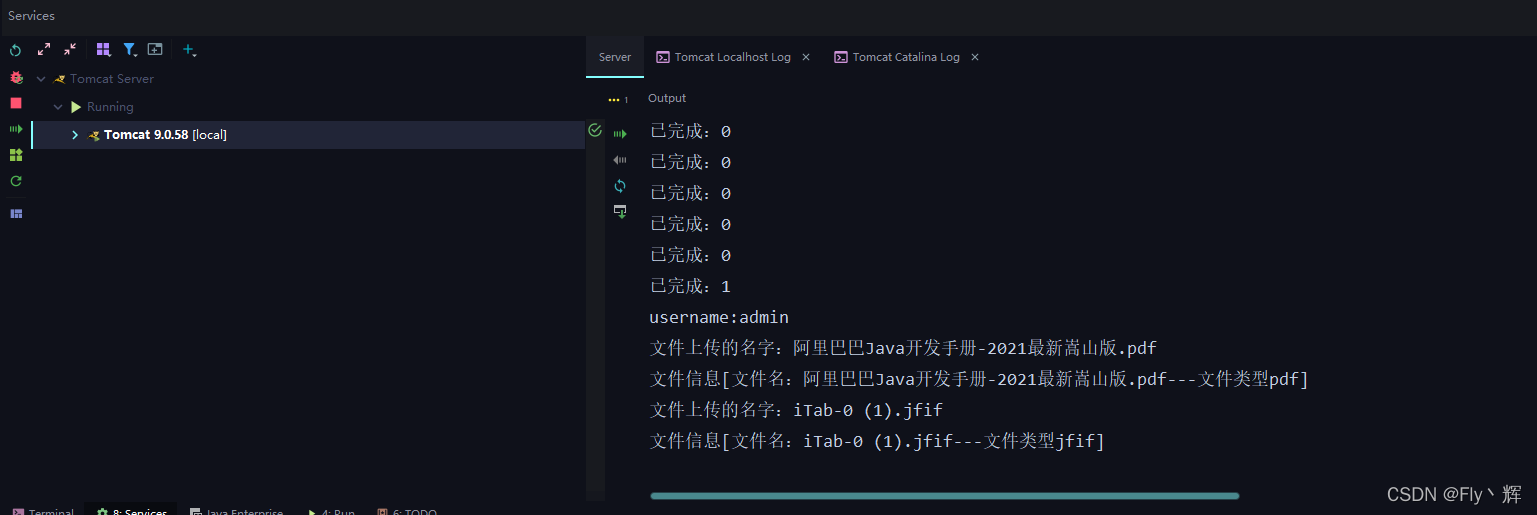Click the Open in New Tab icon

pyautogui.click(x=155, y=49)
